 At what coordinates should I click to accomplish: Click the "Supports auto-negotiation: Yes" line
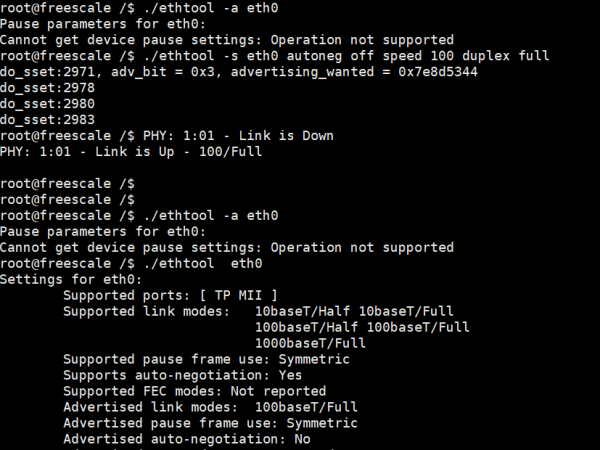pyautogui.click(x=182, y=375)
